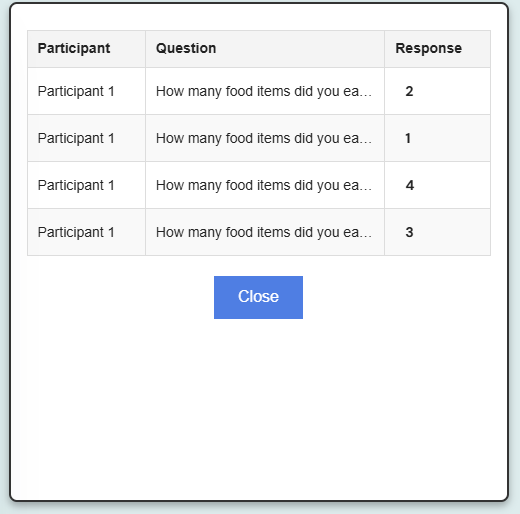Viewport: 520px width, 514px height.
Task: Select the response value 2 cell
Action: tap(437, 91)
